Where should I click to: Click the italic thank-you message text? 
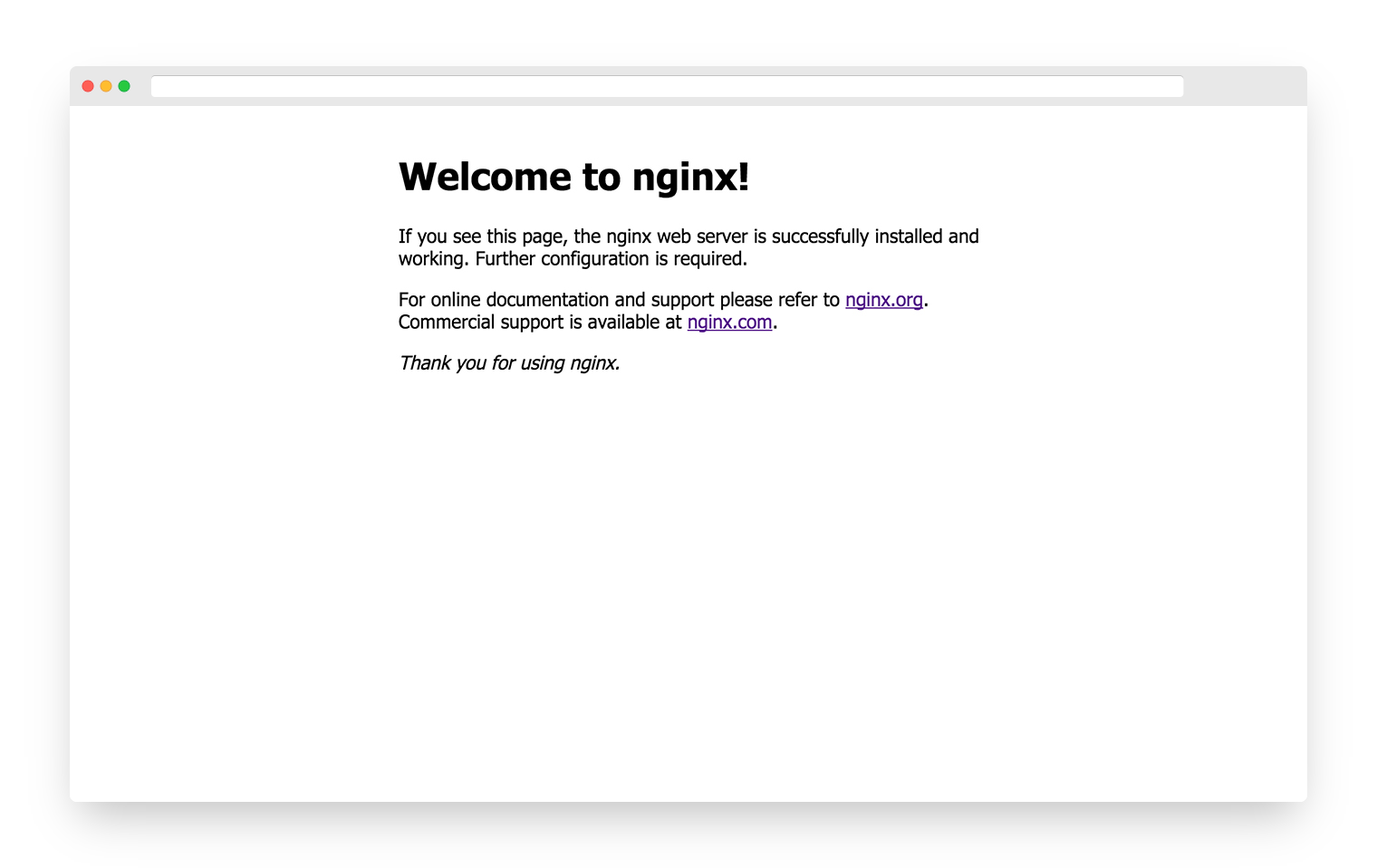tap(508, 362)
